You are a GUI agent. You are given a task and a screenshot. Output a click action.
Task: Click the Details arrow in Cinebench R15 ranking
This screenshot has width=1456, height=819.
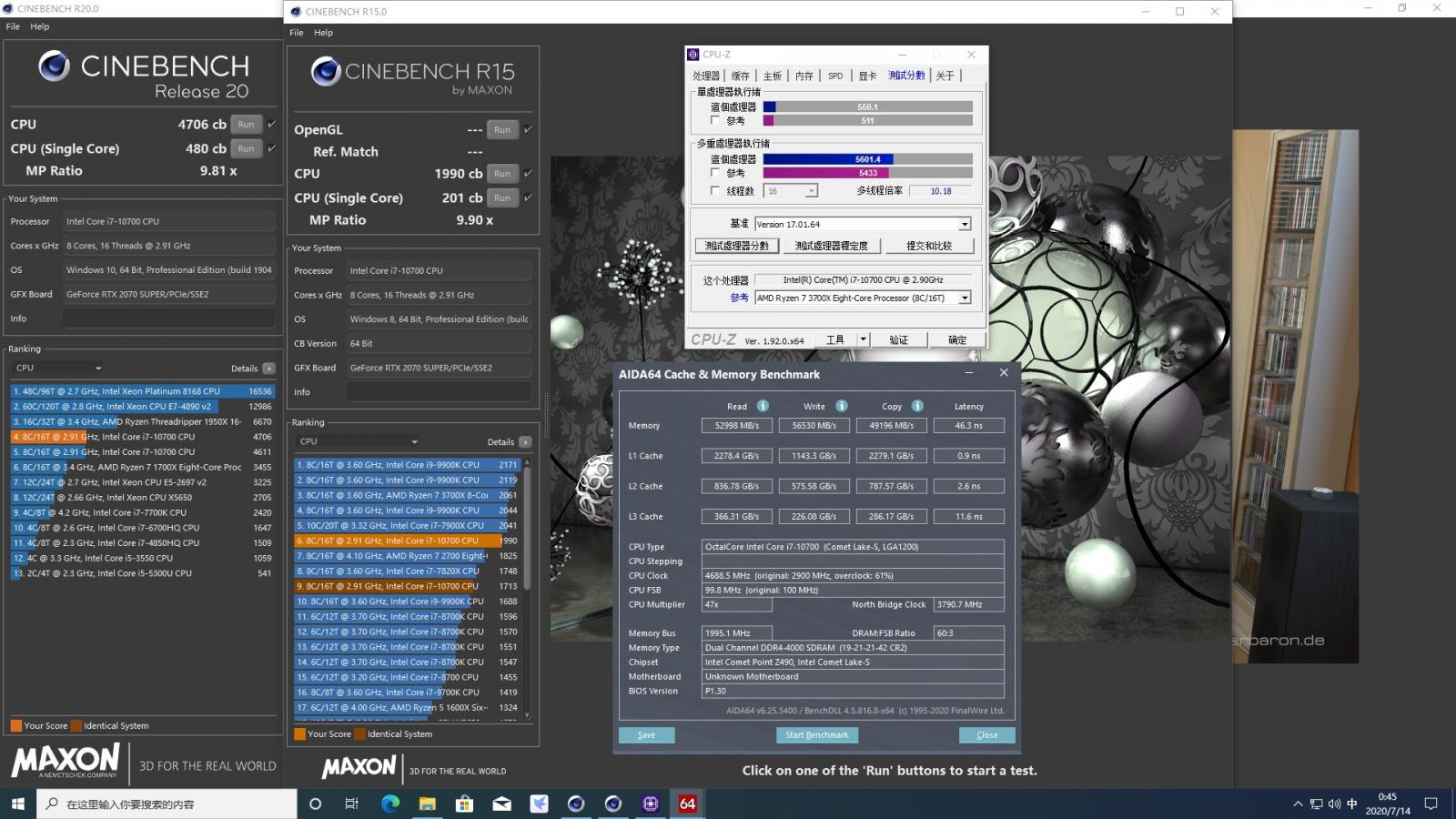[525, 442]
